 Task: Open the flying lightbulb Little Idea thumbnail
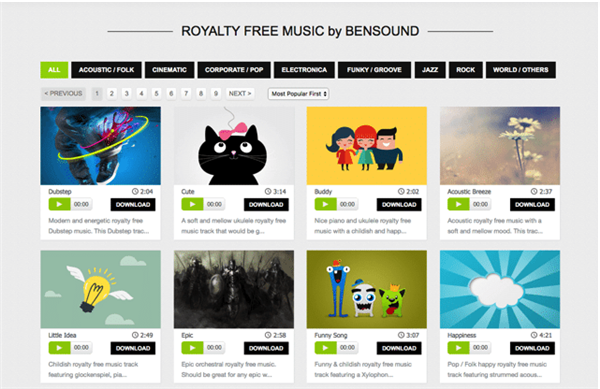pyautogui.click(x=101, y=289)
